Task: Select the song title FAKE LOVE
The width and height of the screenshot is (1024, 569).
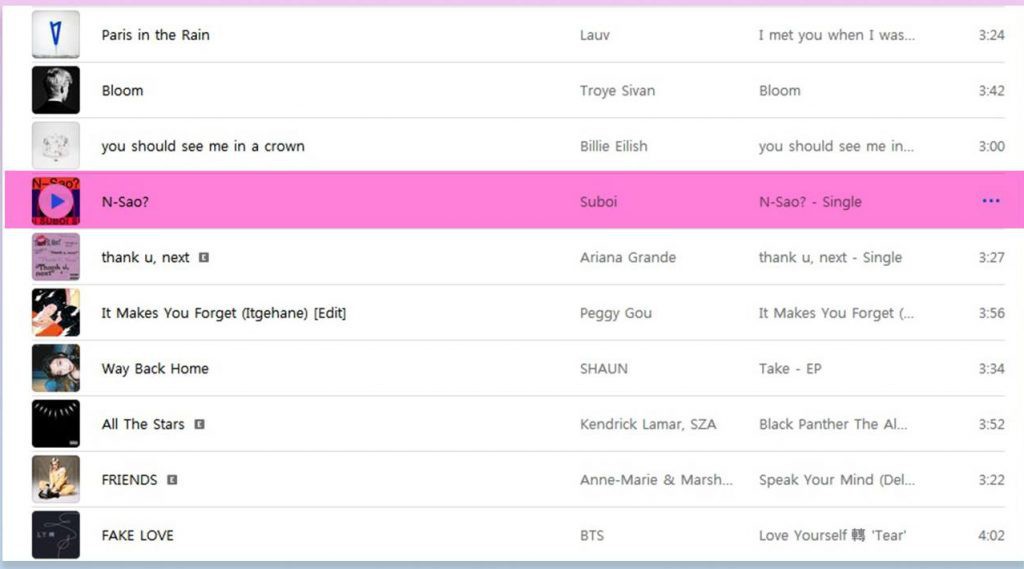Action: [x=137, y=535]
